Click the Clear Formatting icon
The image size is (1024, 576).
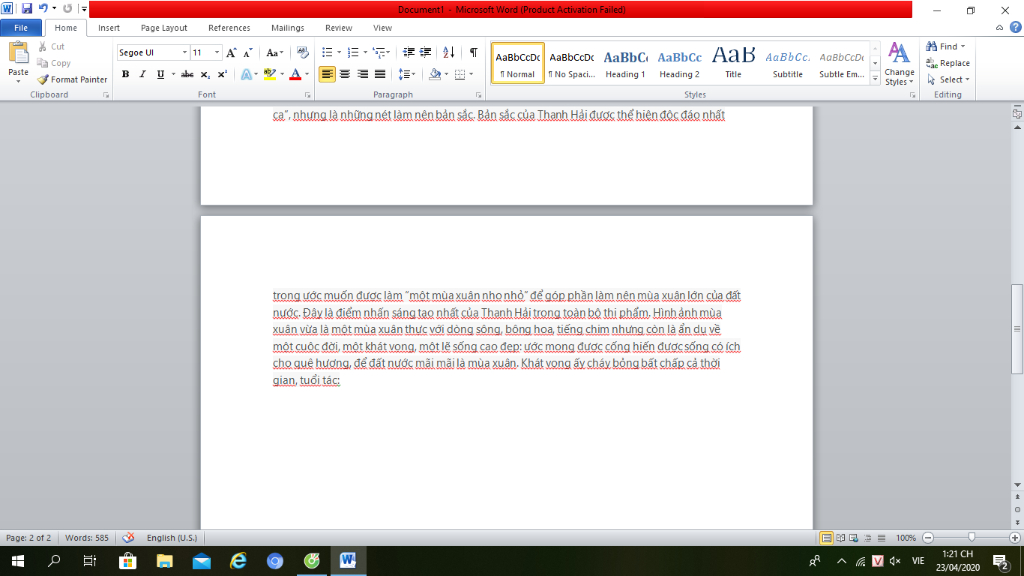click(x=302, y=53)
